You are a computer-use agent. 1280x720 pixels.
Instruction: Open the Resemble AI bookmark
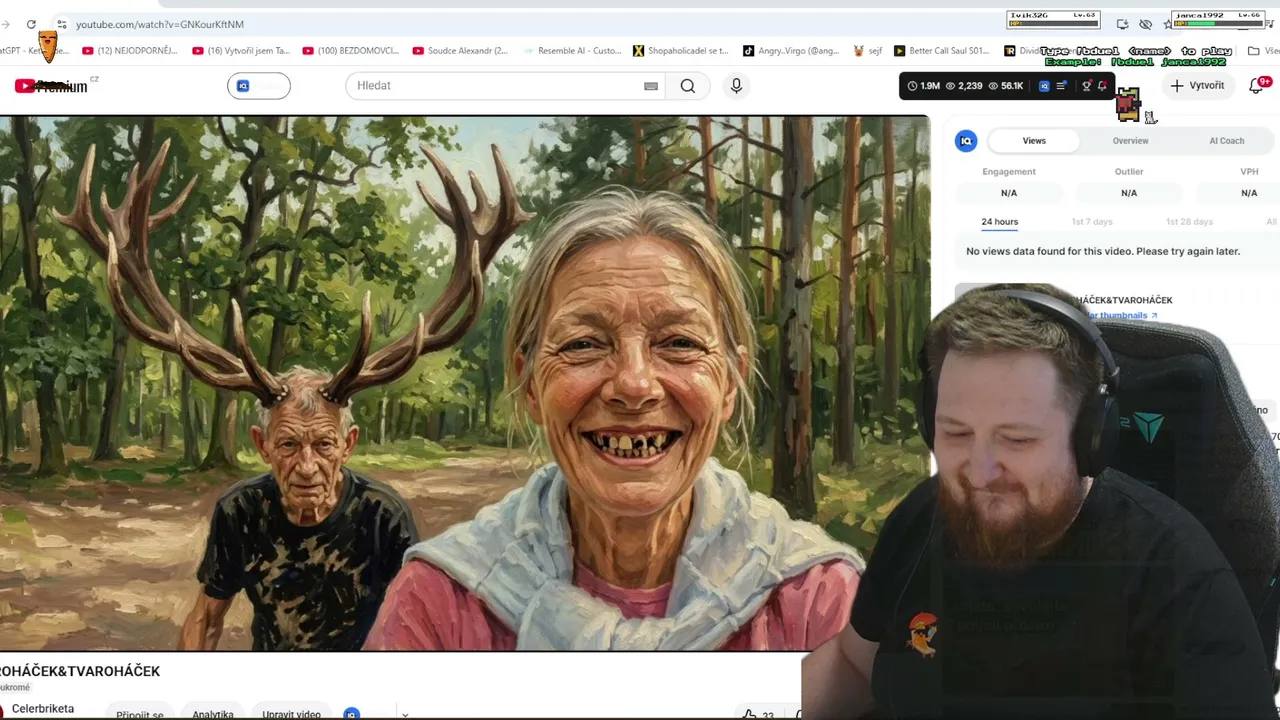click(x=571, y=51)
